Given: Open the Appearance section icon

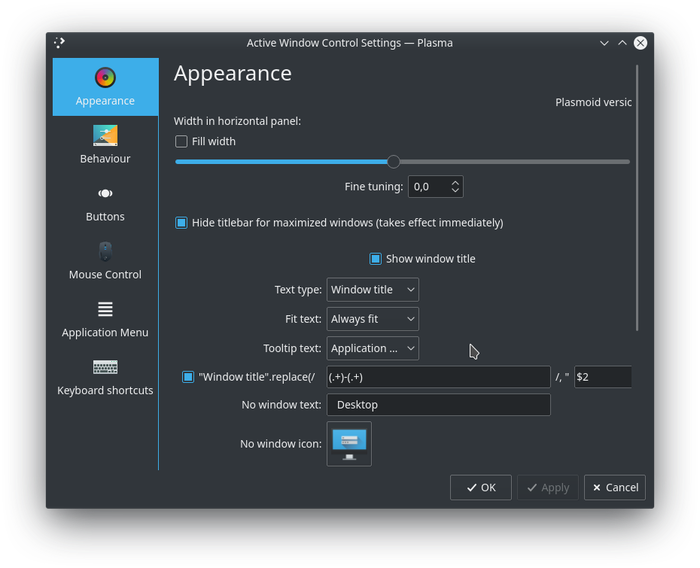Looking at the screenshot, I should click(105, 78).
